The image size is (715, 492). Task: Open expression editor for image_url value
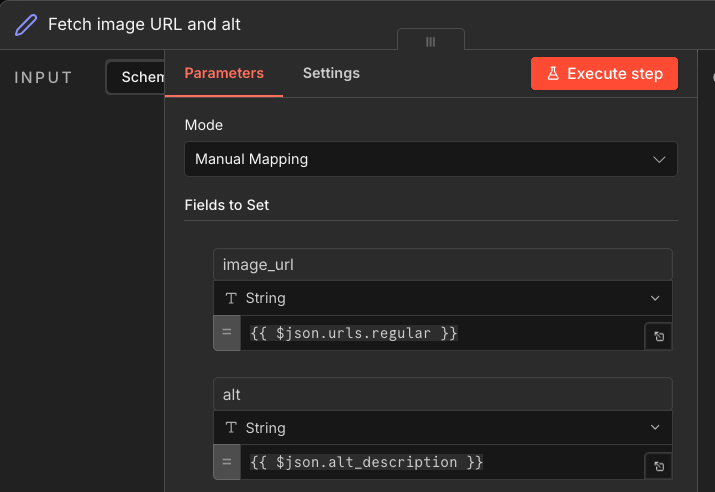click(658, 337)
